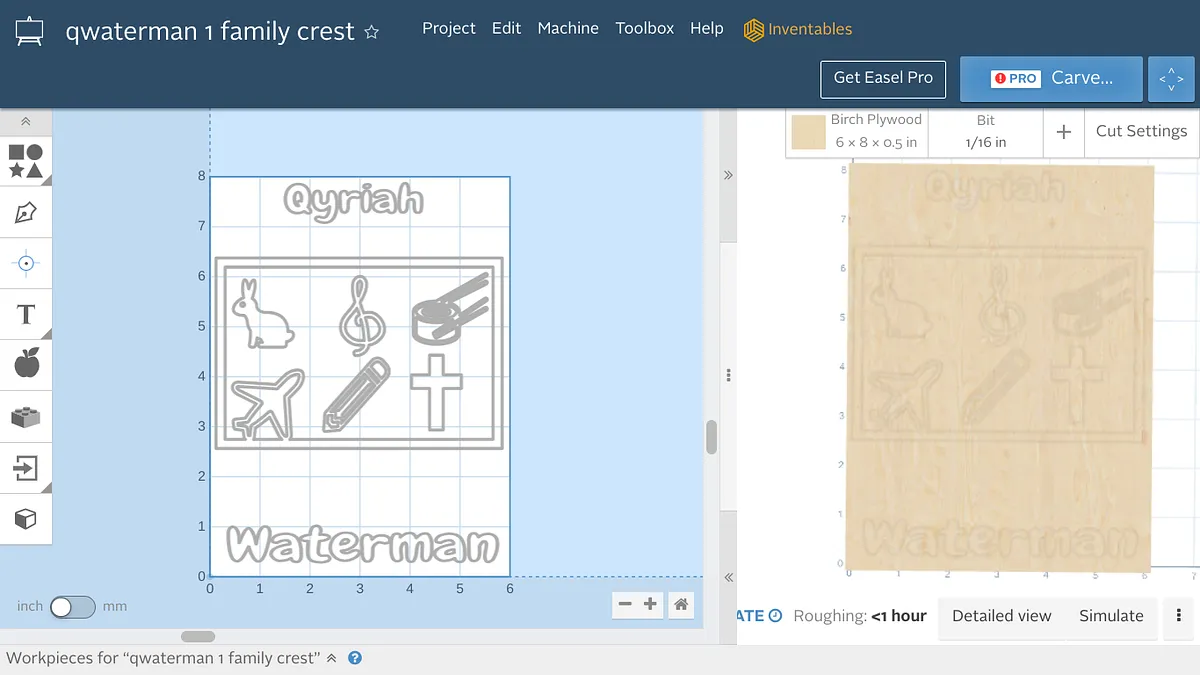Open the Machine menu

(568, 28)
